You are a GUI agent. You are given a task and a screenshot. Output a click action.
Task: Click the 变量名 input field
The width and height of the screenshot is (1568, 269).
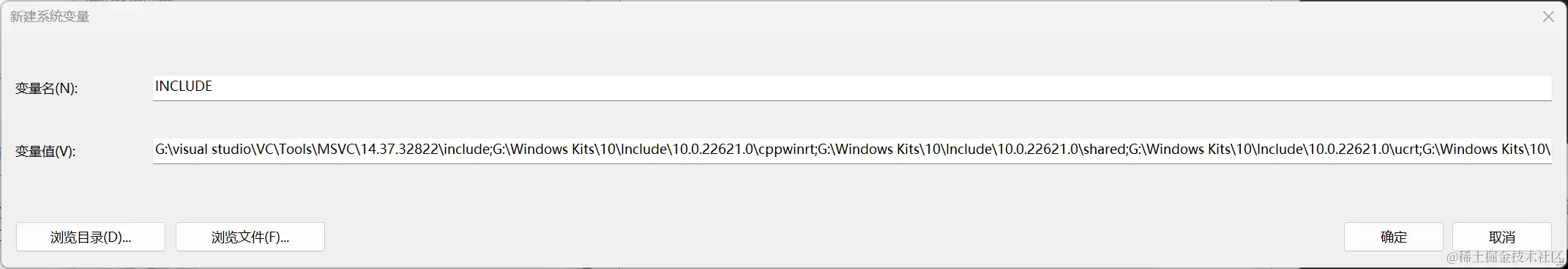click(x=852, y=87)
